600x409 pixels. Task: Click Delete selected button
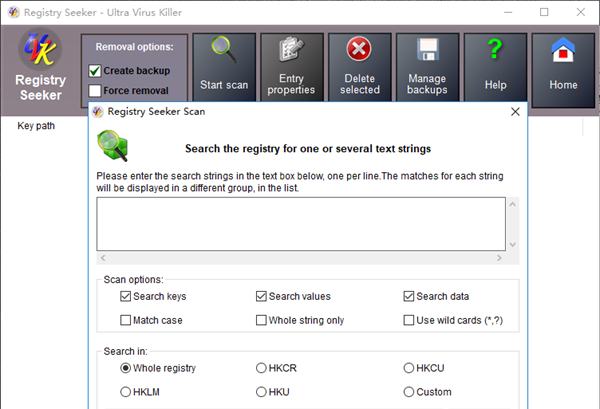[x=360, y=67]
